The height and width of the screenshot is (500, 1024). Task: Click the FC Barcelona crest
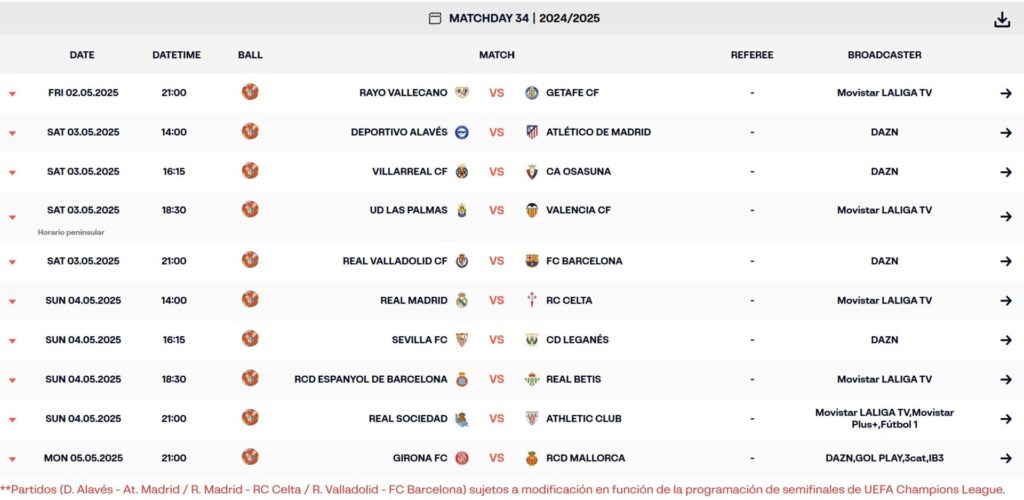click(532, 261)
